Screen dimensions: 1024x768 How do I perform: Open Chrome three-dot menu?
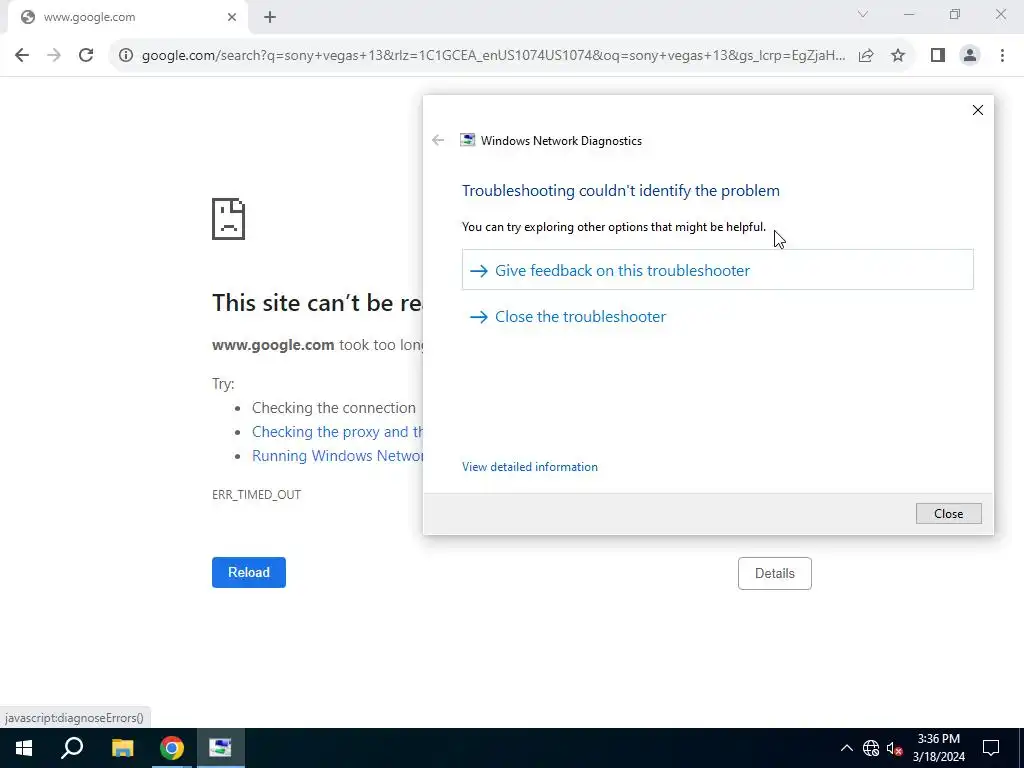coord(1002,55)
